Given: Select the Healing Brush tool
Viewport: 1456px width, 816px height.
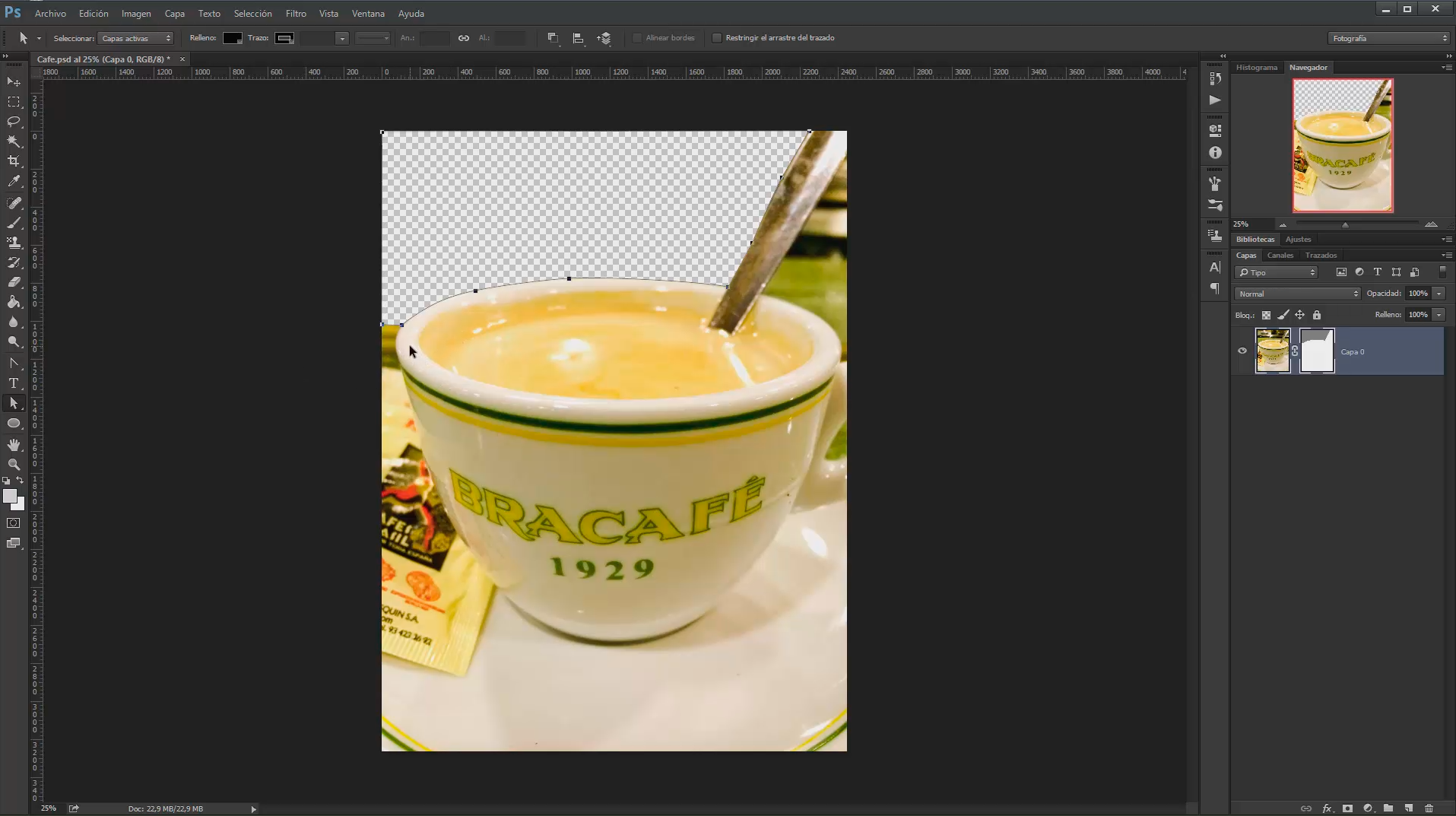Looking at the screenshot, I should tap(14, 203).
